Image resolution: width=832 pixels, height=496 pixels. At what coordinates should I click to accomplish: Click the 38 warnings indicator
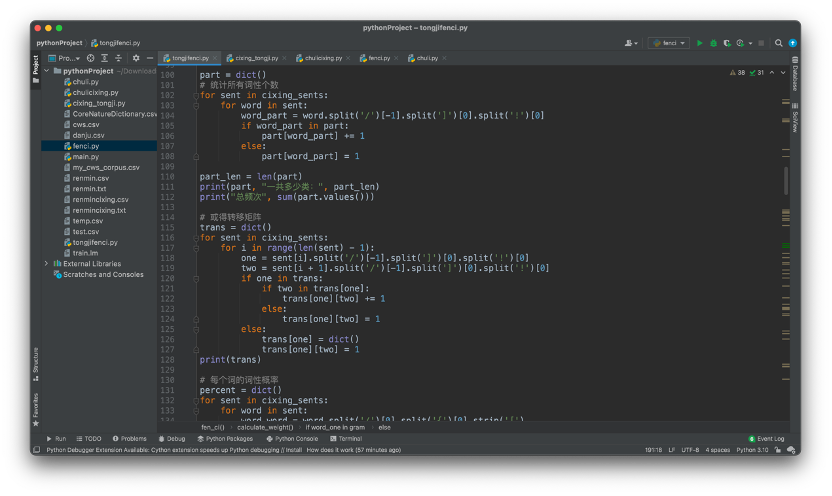[738, 73]
